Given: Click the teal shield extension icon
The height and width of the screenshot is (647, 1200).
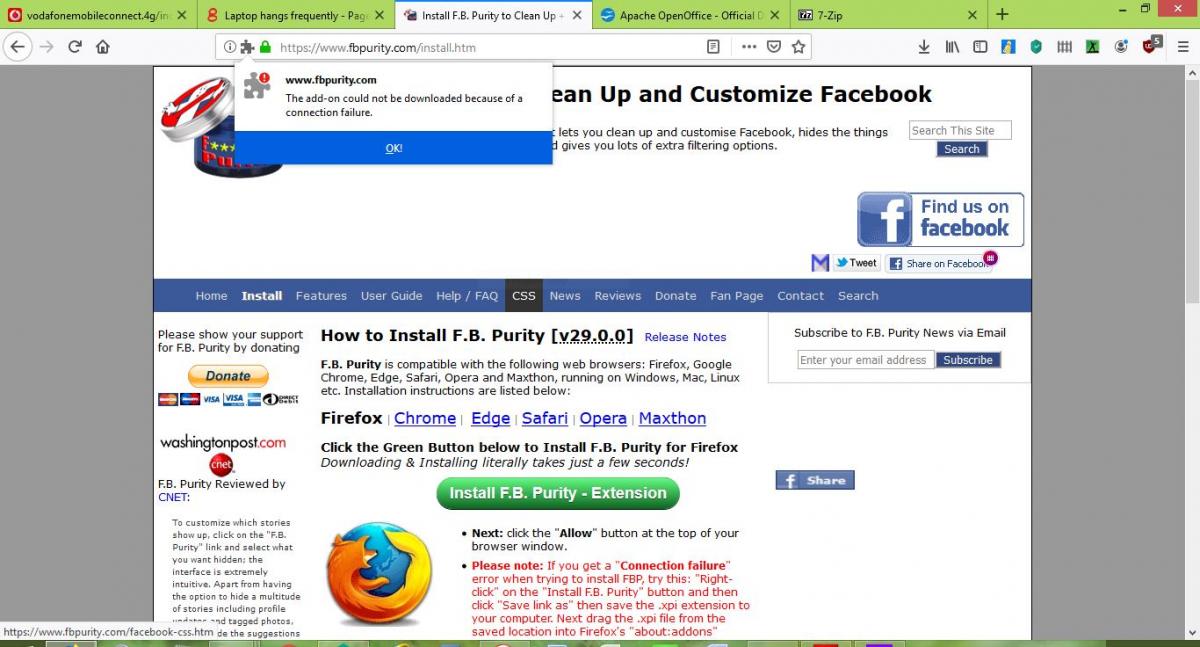Looking at the screenshot, I should click(x=1037, y=47).
